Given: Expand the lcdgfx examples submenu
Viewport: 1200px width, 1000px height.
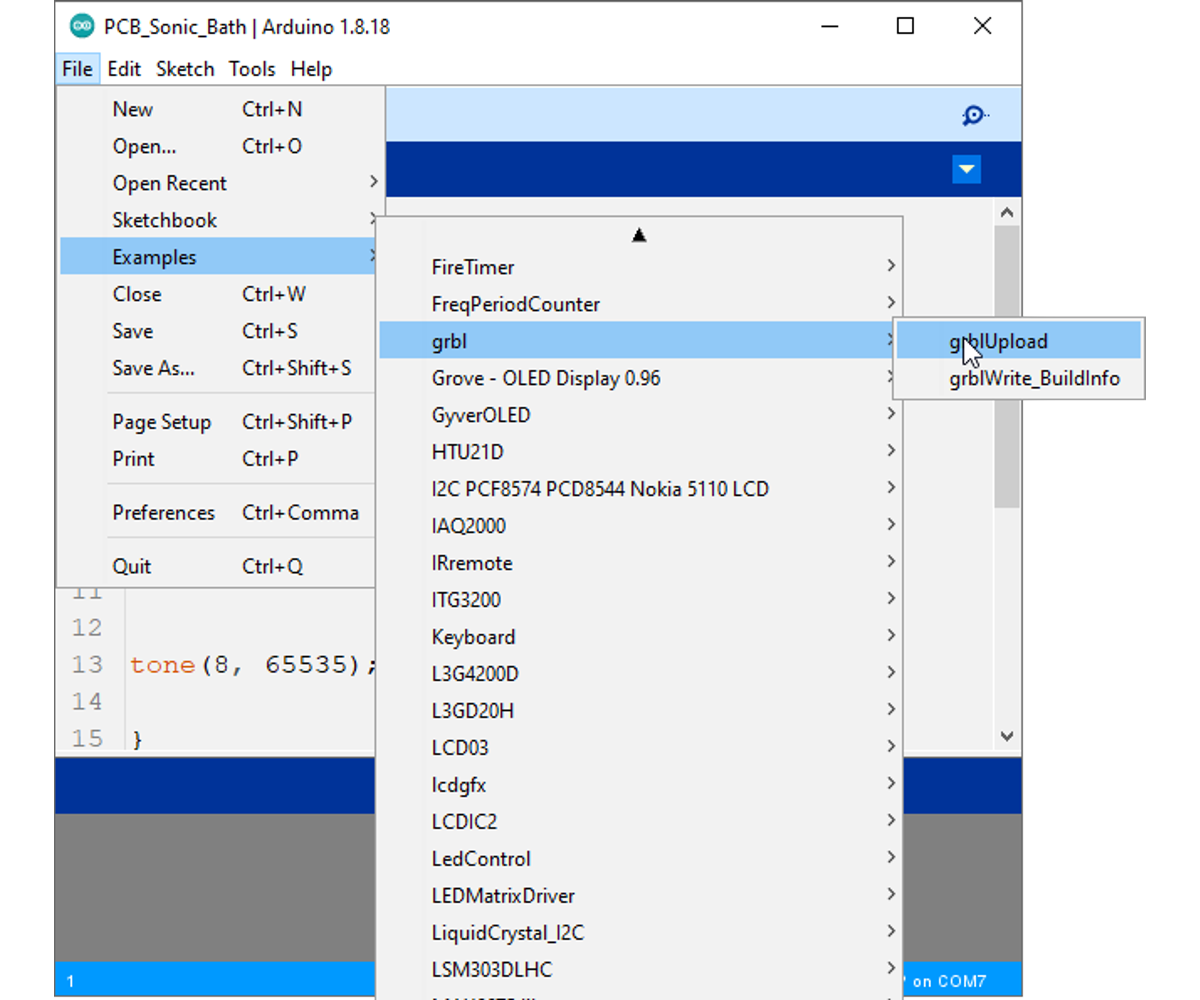Looking at the screenshot, I should [x=640, y=786].
